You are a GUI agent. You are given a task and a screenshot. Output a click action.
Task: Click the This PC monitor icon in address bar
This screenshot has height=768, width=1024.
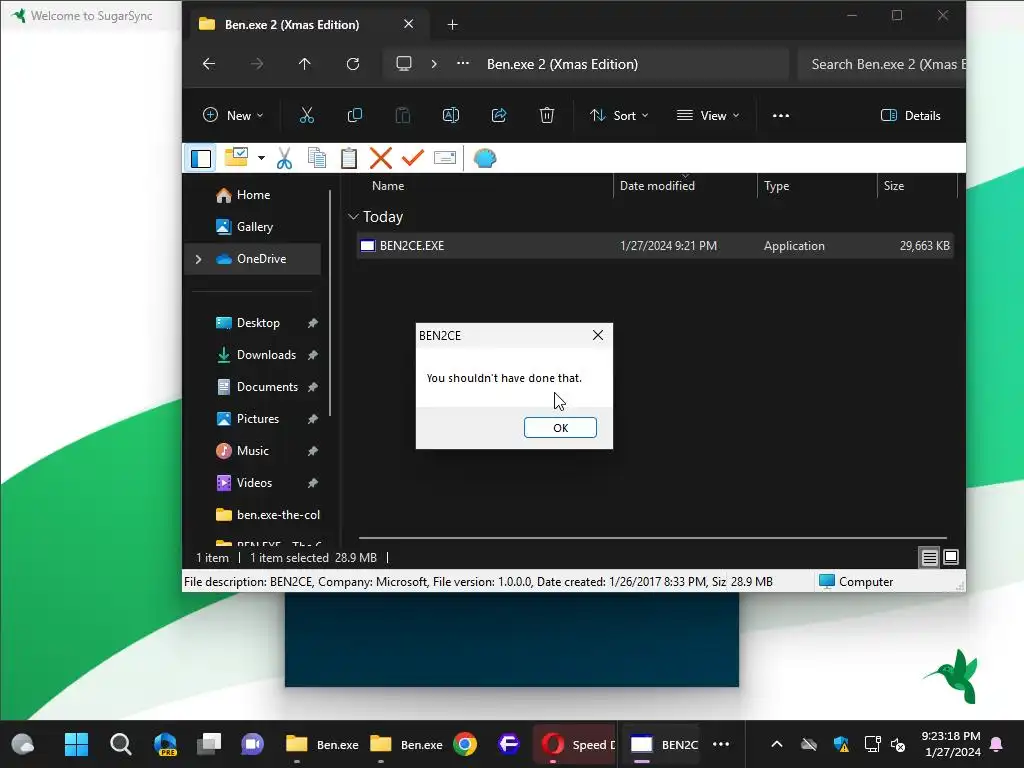pos(404,64)
